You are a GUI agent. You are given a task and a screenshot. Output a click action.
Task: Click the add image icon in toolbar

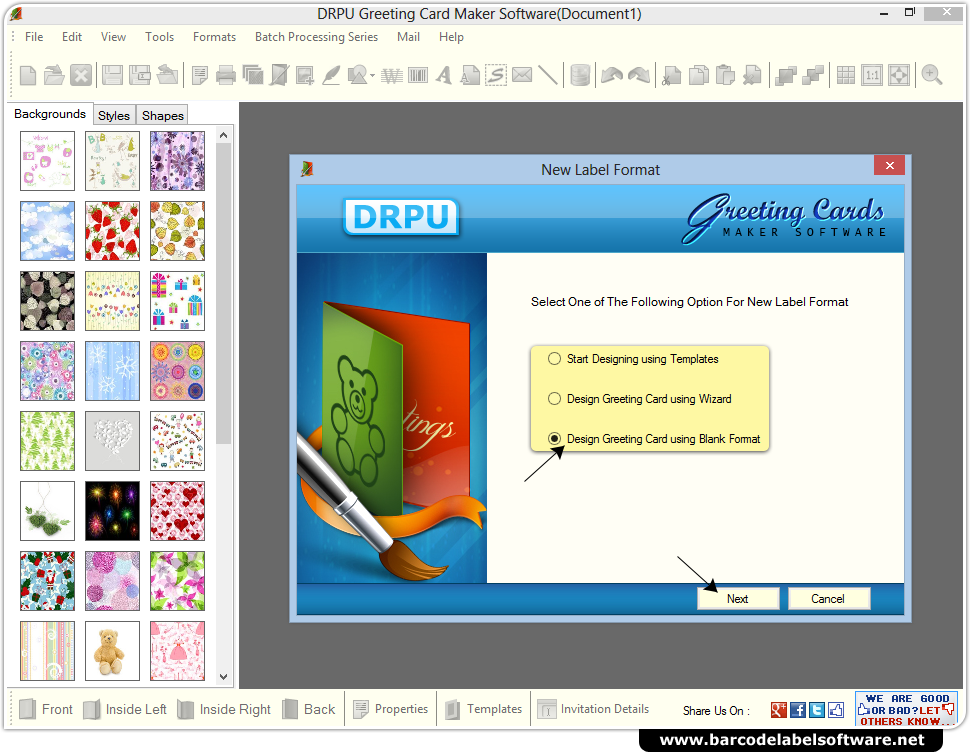coord(305,75)
